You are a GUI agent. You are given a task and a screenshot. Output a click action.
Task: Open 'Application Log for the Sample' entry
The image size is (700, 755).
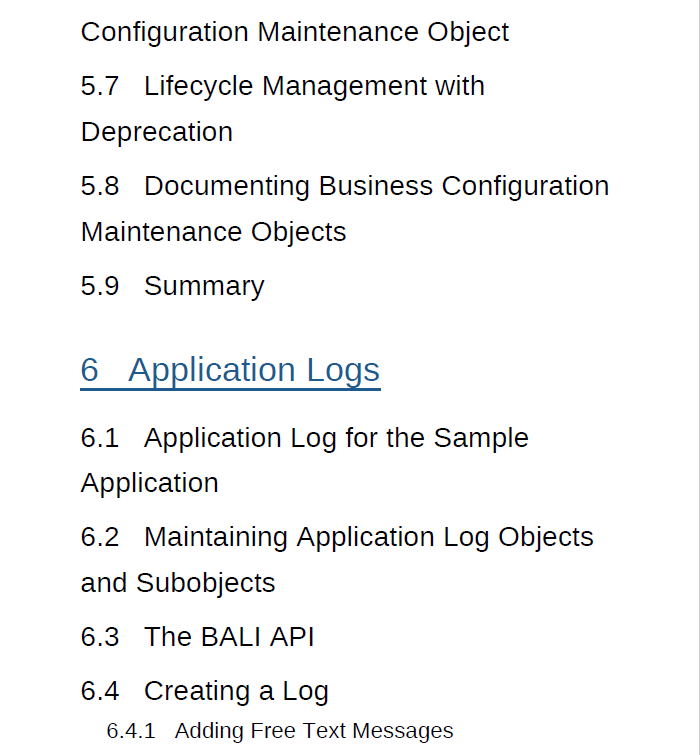coord(336,438)
